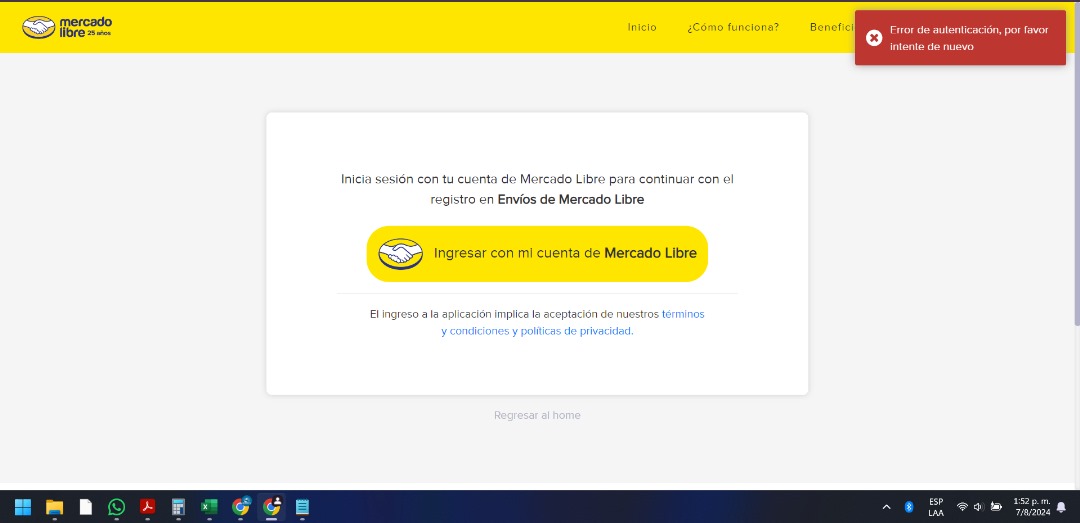1080x523 pixels.
Task: Open the Windows Start menu
Action: click(23, 507)
